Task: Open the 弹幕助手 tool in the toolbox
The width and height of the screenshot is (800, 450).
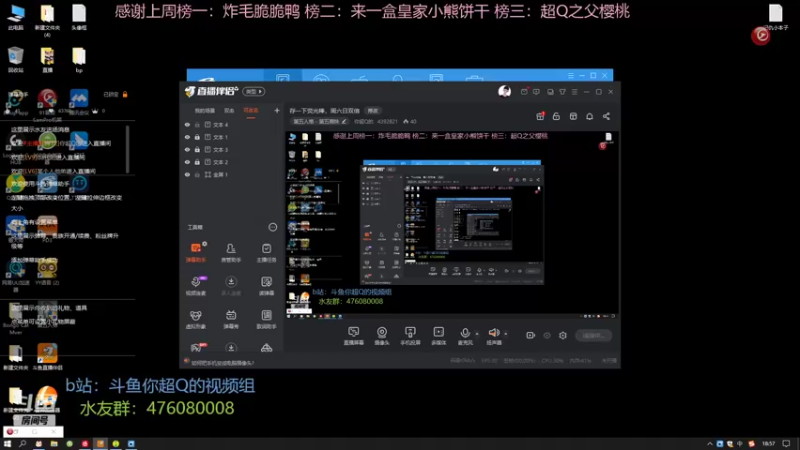Action: point(196,252)
